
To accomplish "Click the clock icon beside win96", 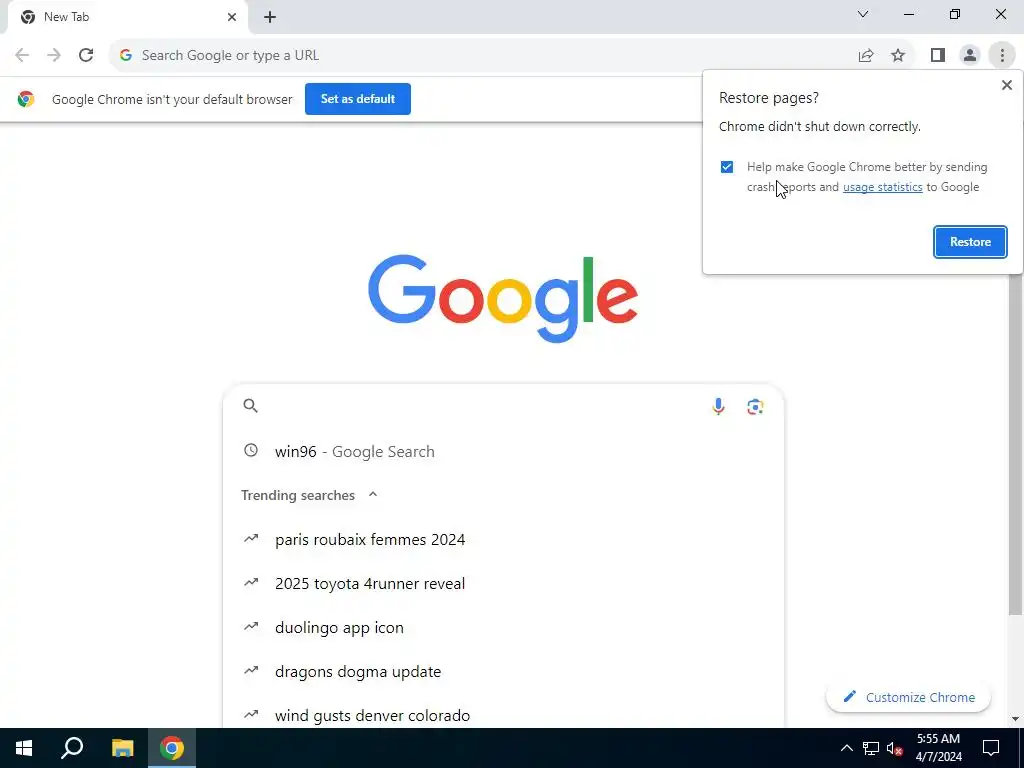I will [x=251, y=451].
